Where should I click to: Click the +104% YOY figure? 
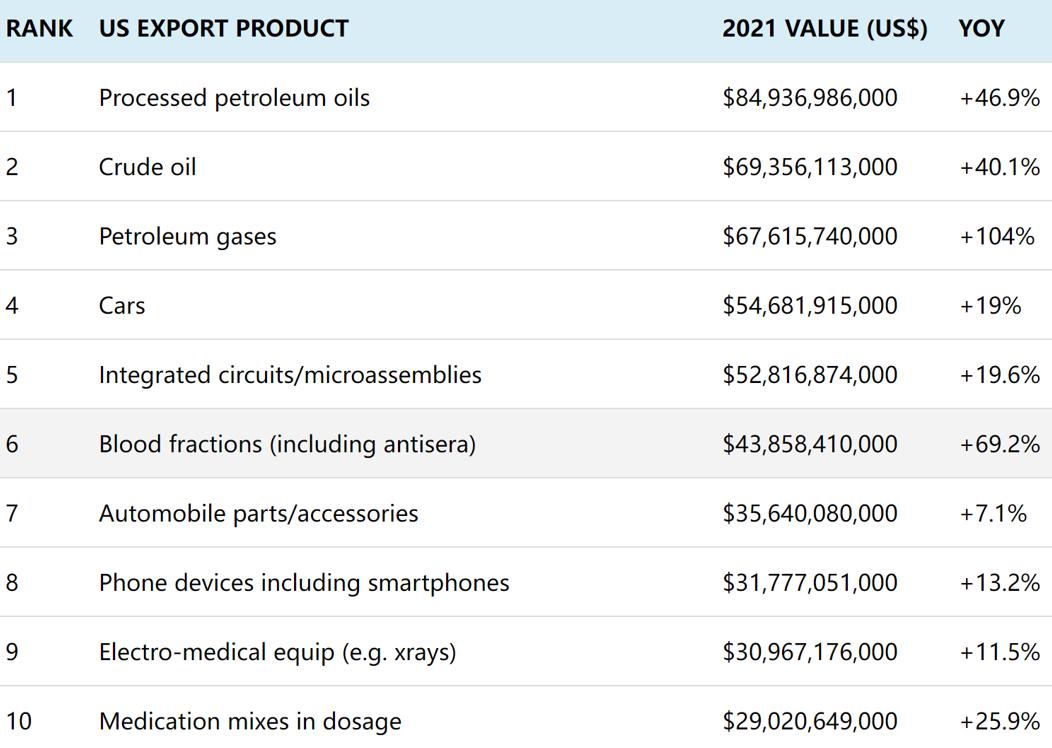coord(997,237)
